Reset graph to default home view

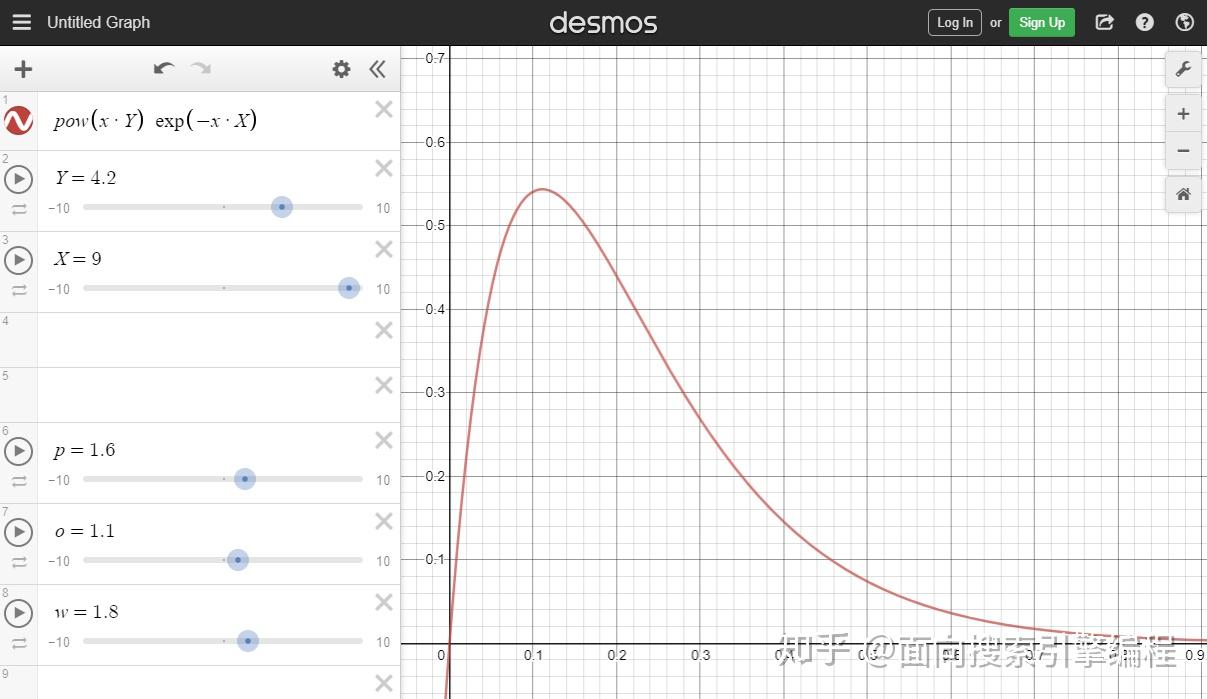[1183, 194]
